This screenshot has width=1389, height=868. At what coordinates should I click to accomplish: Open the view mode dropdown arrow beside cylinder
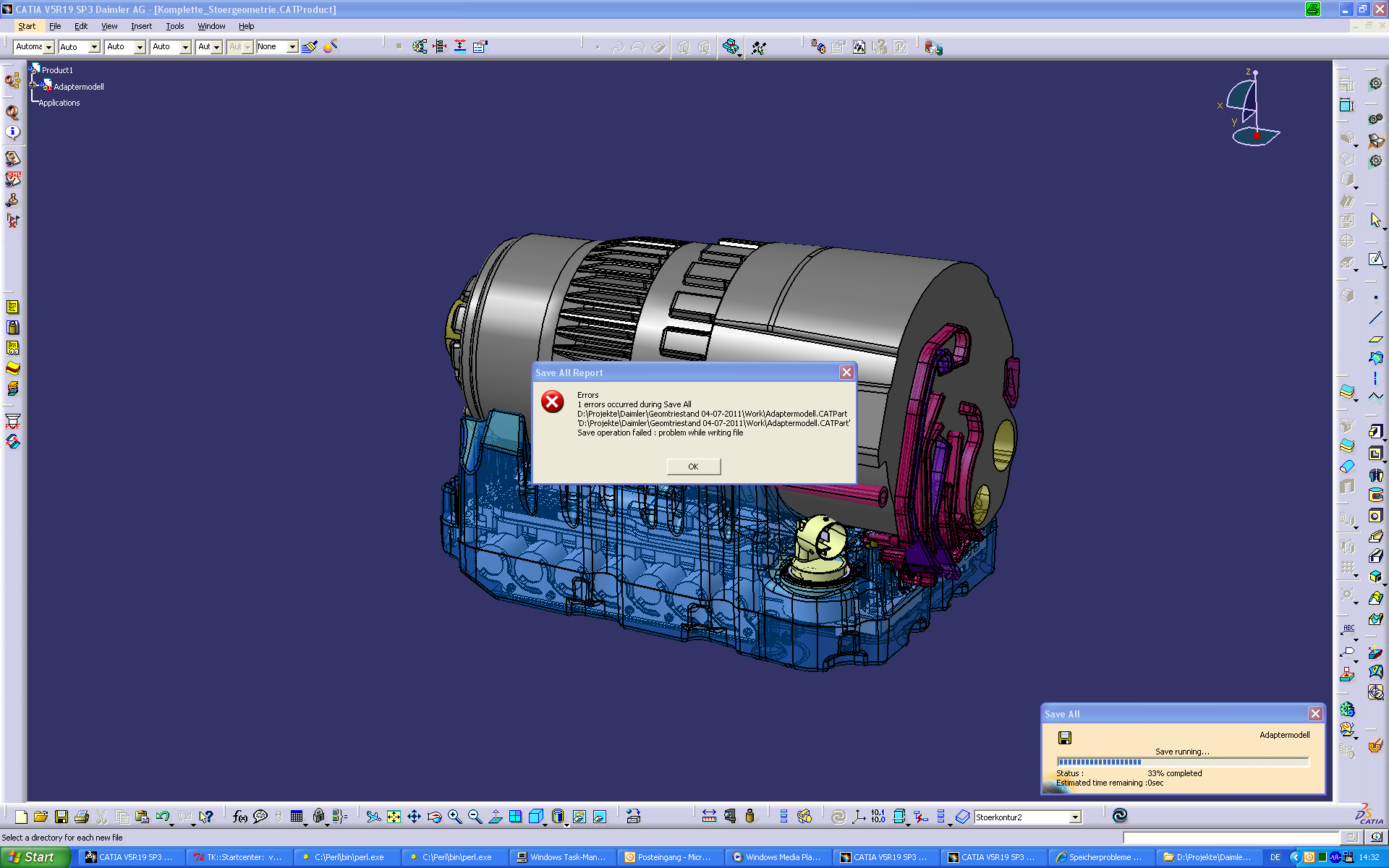pyautogui.click(x=566, y=825)
